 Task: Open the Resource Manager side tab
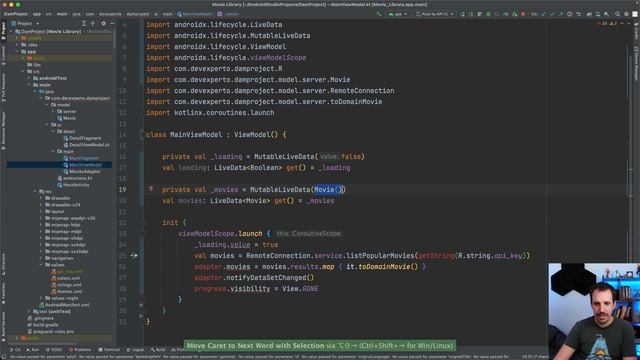tap(3, 131)
